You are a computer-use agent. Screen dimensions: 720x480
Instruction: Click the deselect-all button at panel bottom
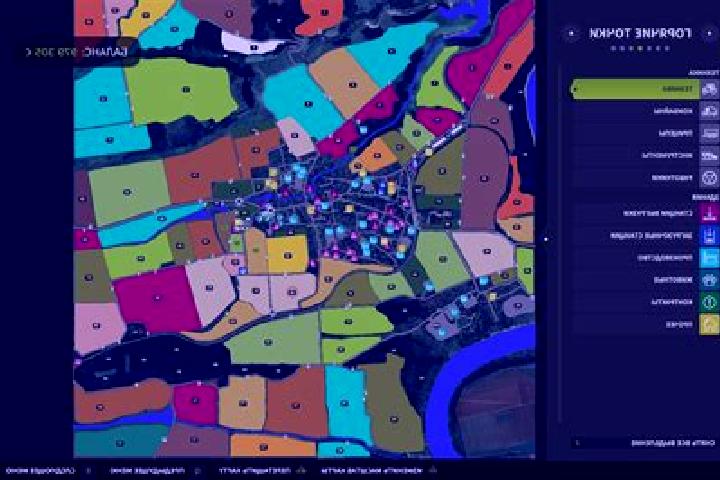[x=645, y=443]
